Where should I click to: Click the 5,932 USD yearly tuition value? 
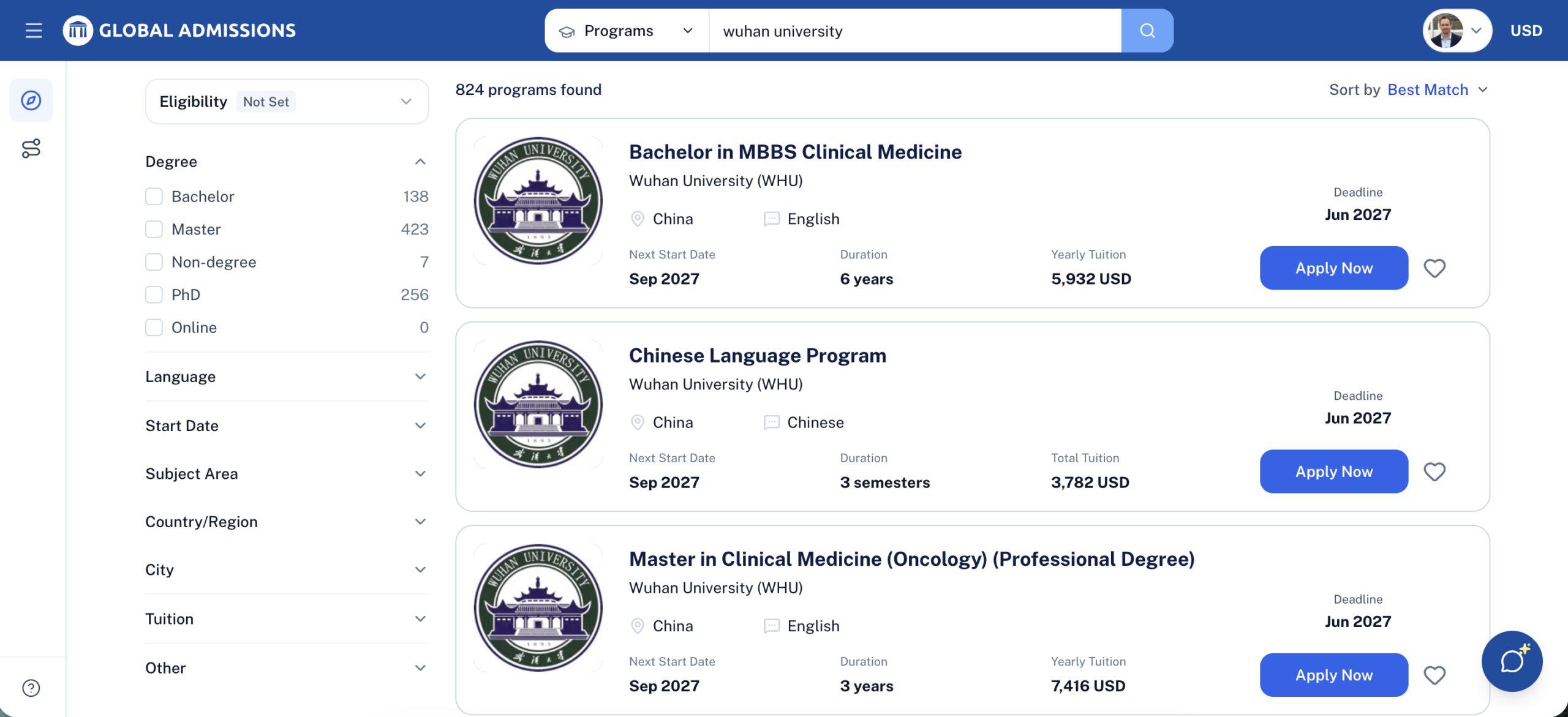pyautogui.click(x=1091, y=279)
